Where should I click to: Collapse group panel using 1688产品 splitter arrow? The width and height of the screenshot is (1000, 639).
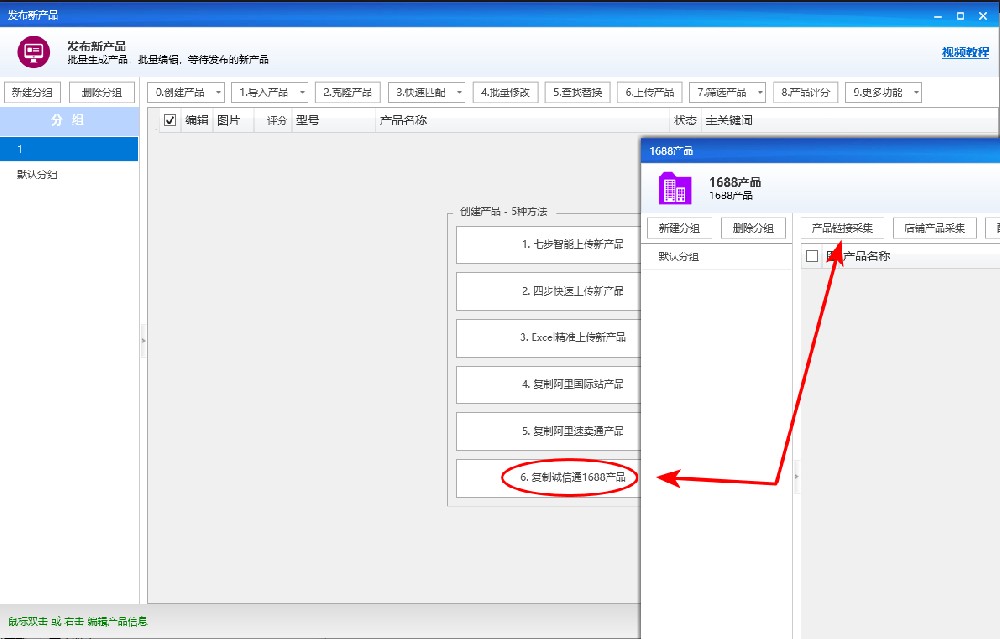point(797,476)
